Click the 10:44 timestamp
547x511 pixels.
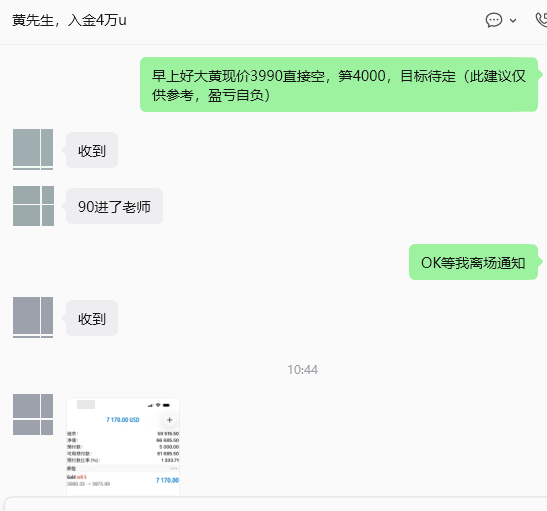point(302,370)
